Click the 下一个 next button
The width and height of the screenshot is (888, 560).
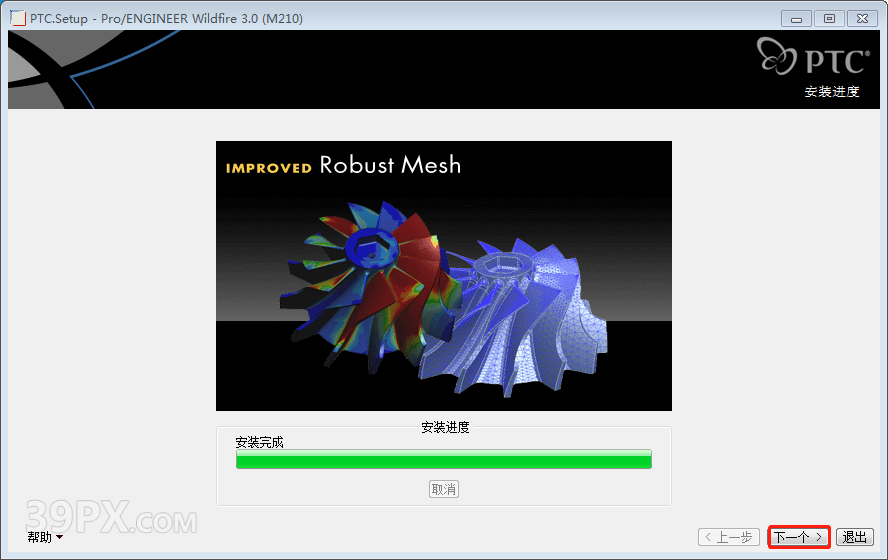pyautogui.click(x=799, y=537)
